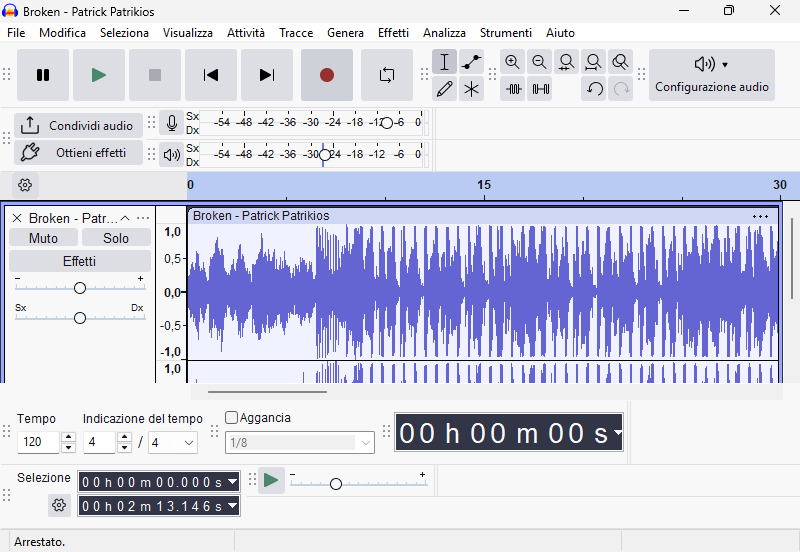Enable the Aggancia snap checkbox
Image resolution: width=800 pixels, height=552 pixels.
[232, 417]
